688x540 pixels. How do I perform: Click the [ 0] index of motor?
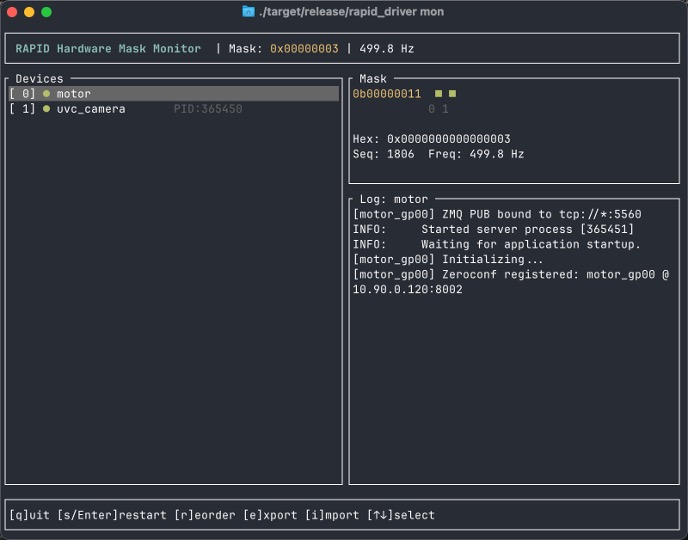tap(22, 94)
